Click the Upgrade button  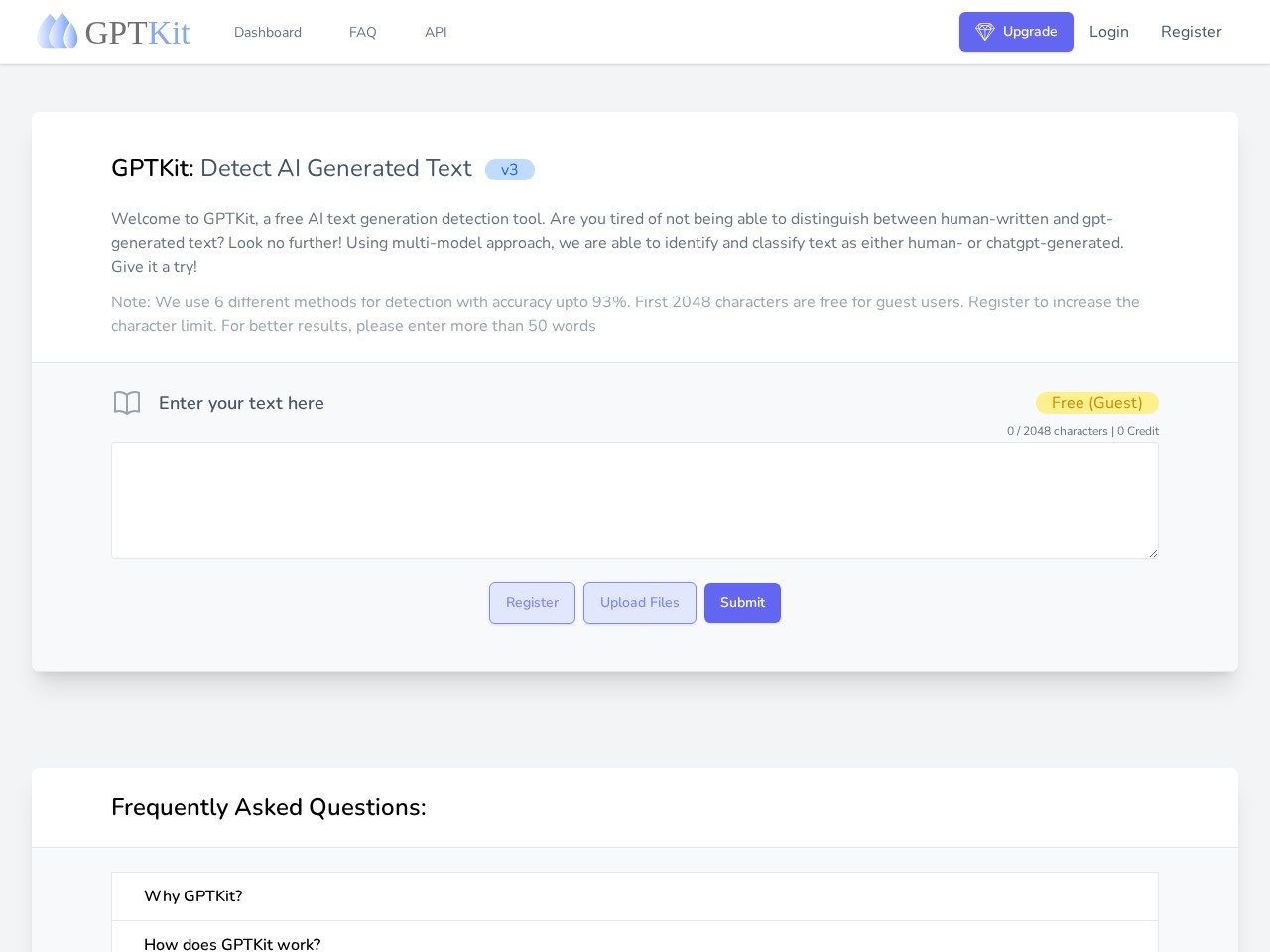click(x=1016, y=32)
